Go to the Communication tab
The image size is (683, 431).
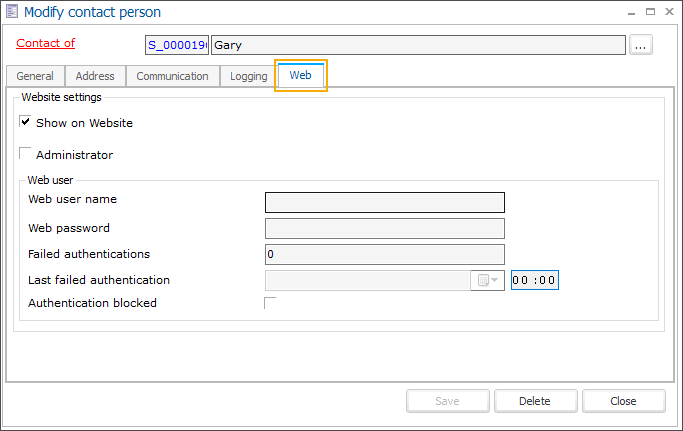[x=172, y=76]
